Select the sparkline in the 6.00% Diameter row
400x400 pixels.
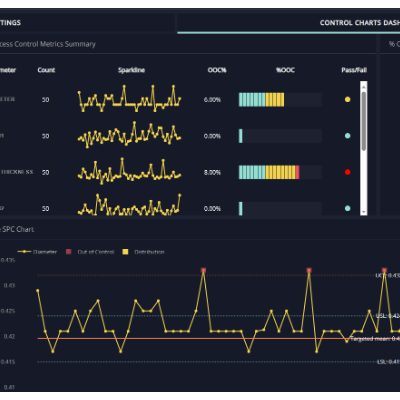[x=129, y=99]
